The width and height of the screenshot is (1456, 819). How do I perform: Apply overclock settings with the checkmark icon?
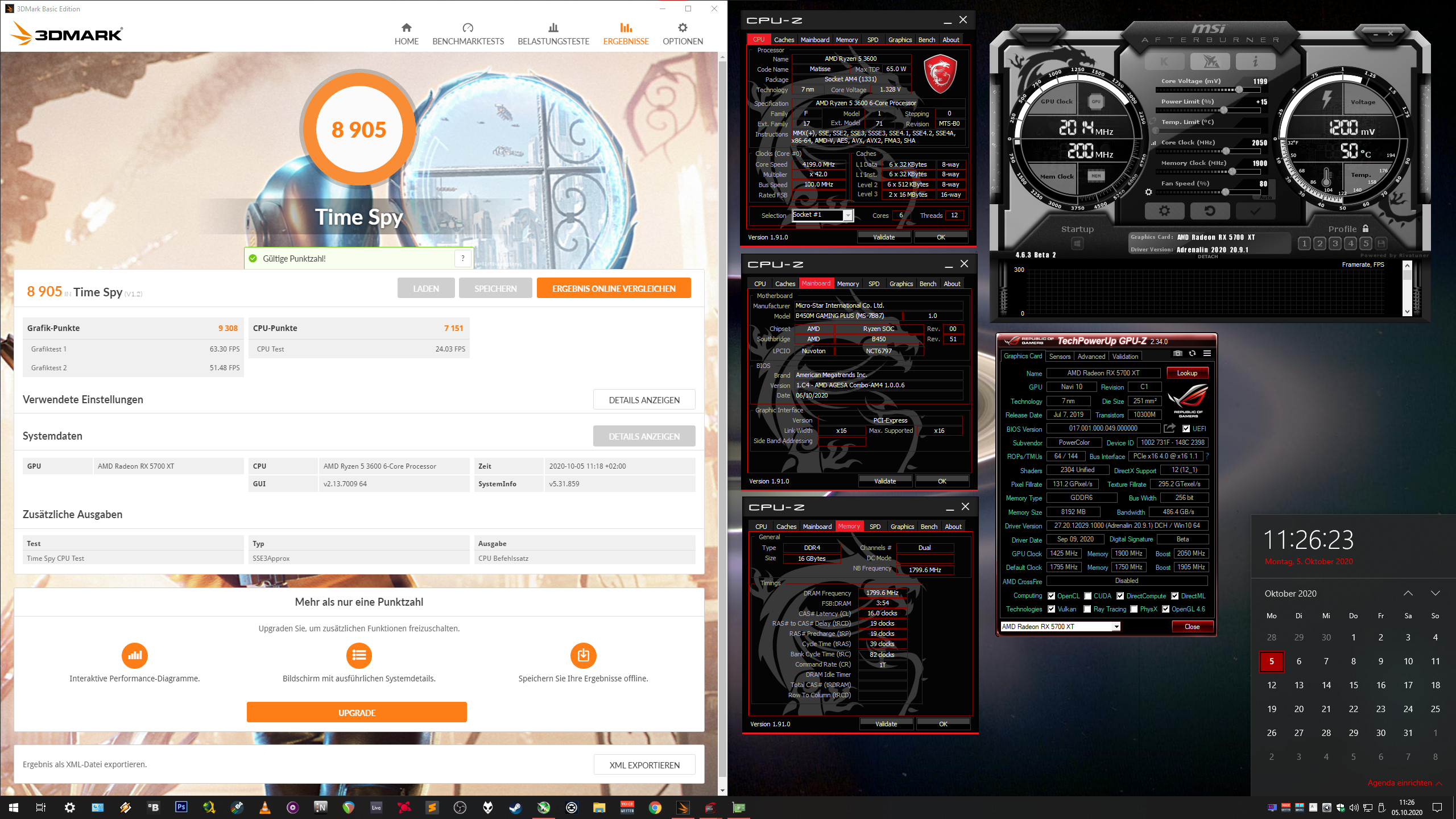[x=1255, y=210]
